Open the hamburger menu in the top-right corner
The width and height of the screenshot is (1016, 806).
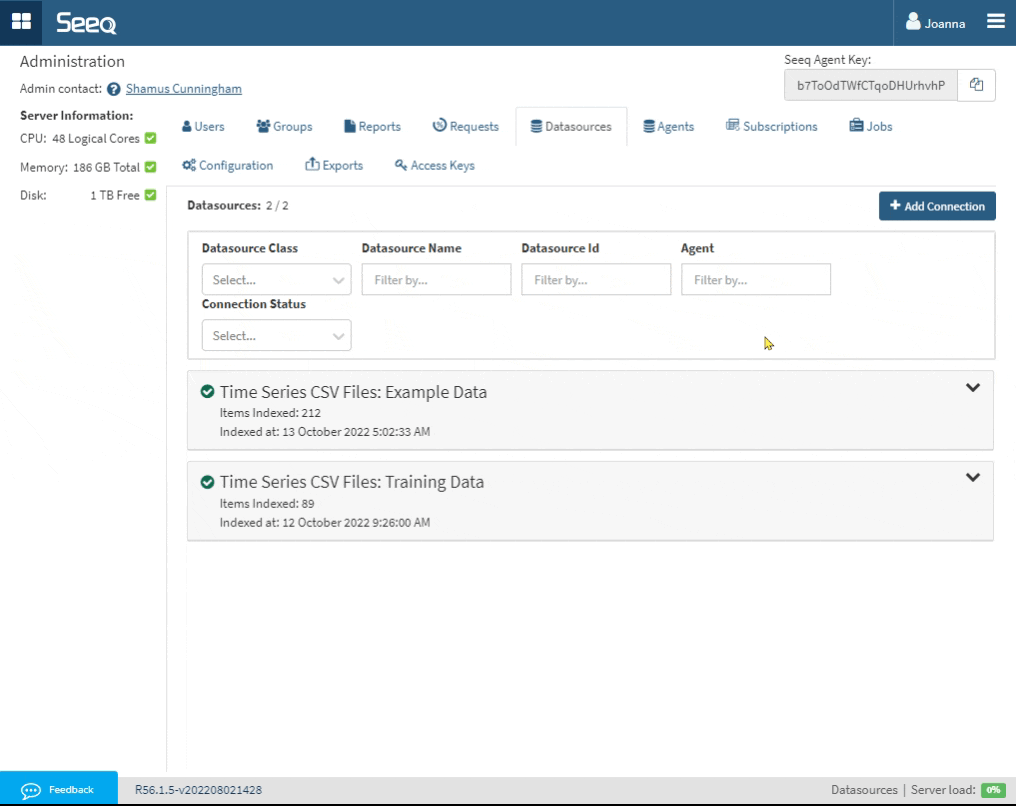pyautogui.click(x=996, y=21)
